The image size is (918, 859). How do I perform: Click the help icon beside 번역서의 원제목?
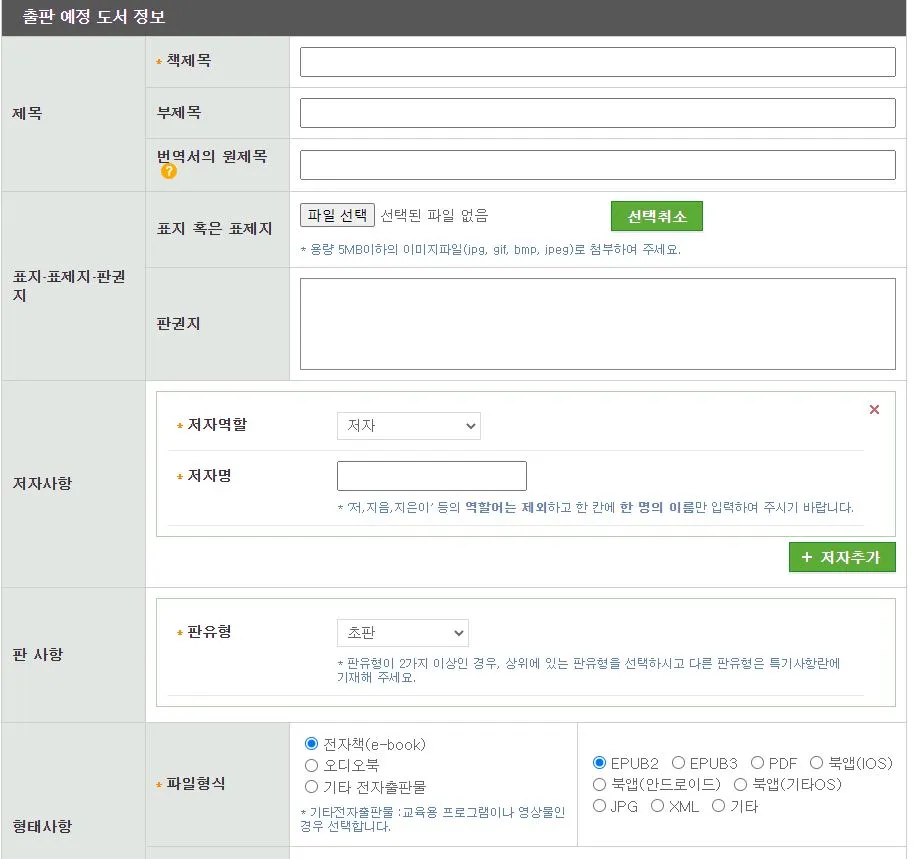tap(168, 172)
